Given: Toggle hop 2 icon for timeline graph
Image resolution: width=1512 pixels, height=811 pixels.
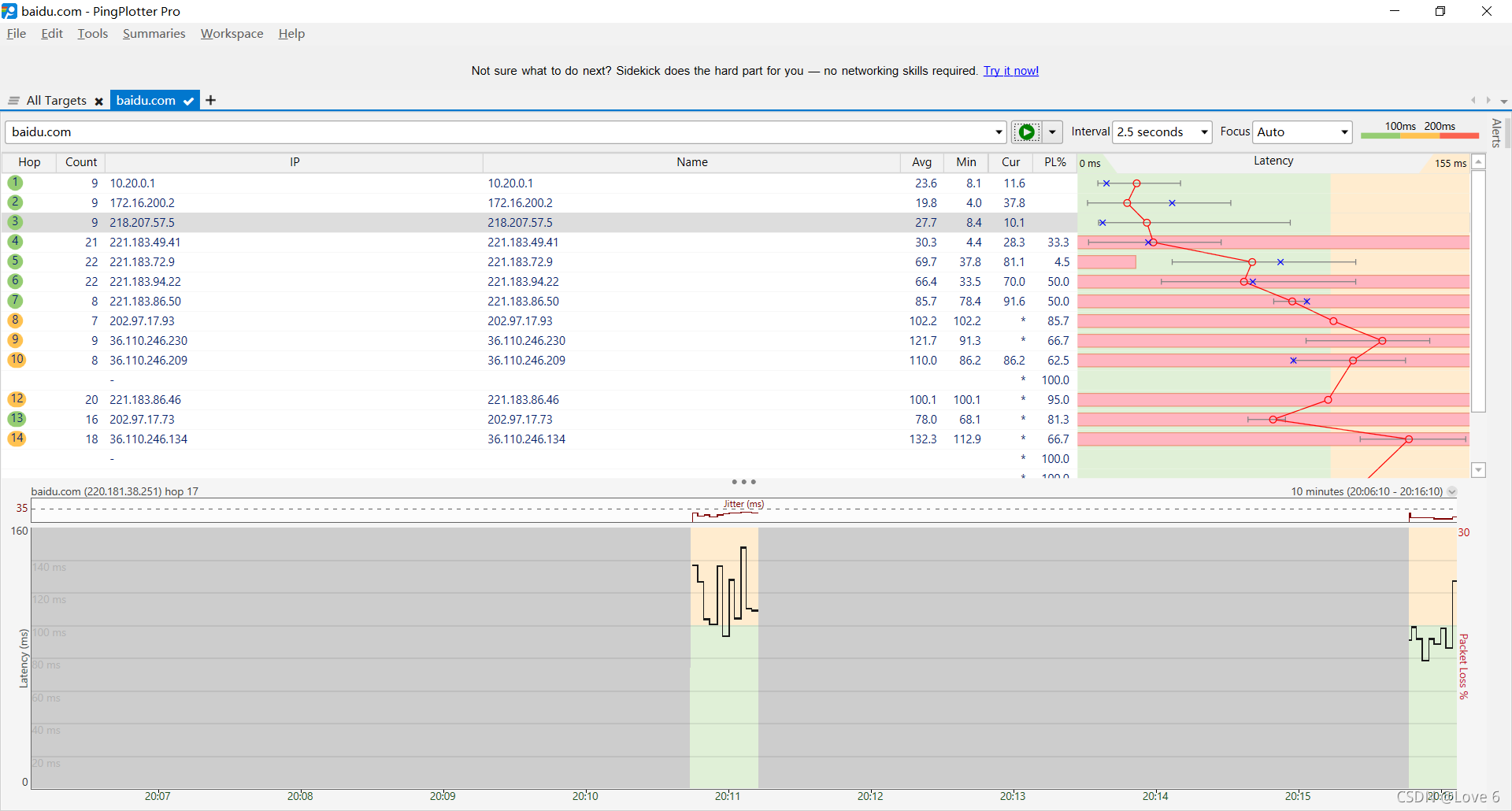Looking at the screenshot, I should (x=15, y=202).
